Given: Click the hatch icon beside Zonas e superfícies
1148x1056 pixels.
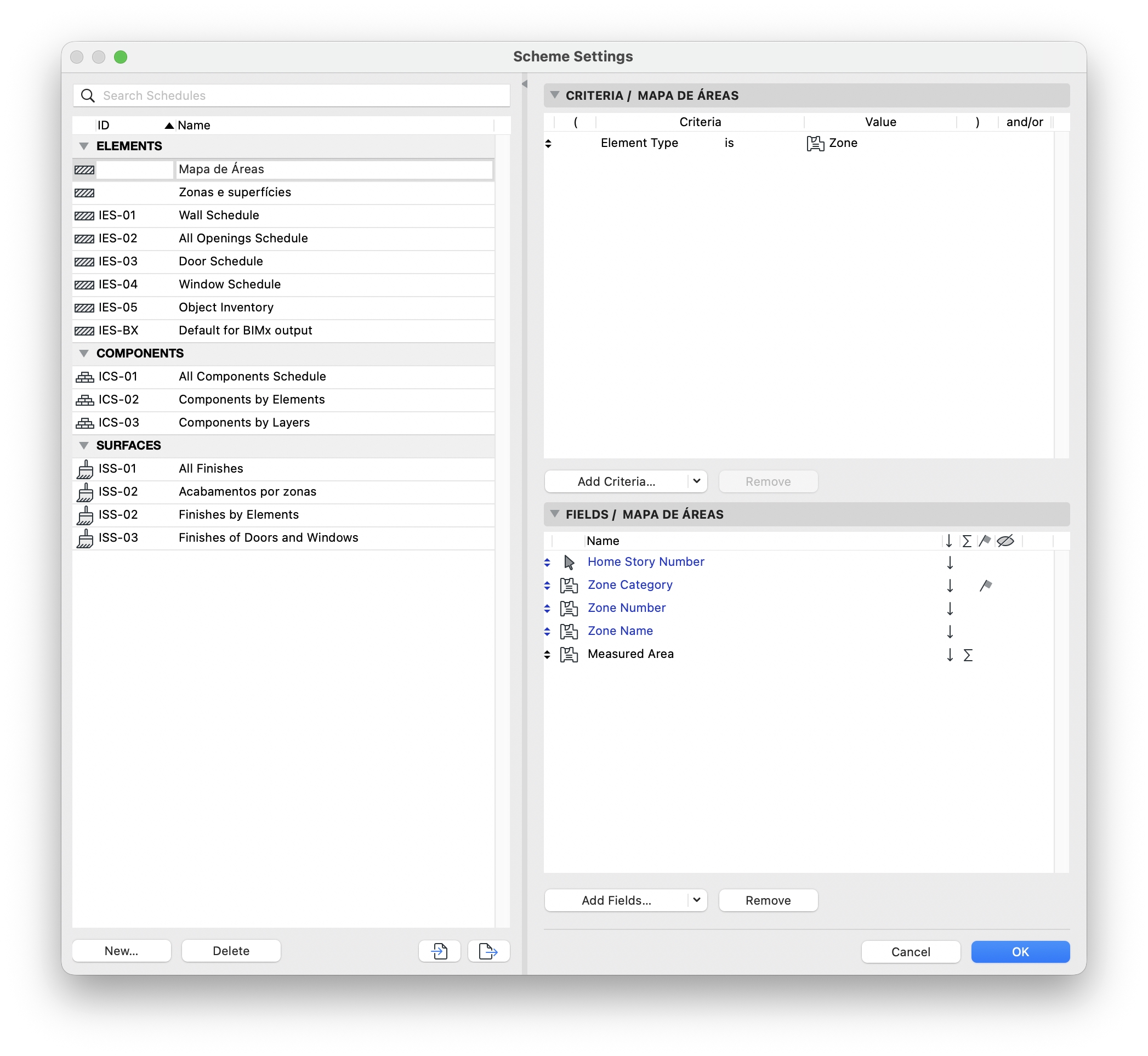Looking at the screenshot, I should point(84,192).
